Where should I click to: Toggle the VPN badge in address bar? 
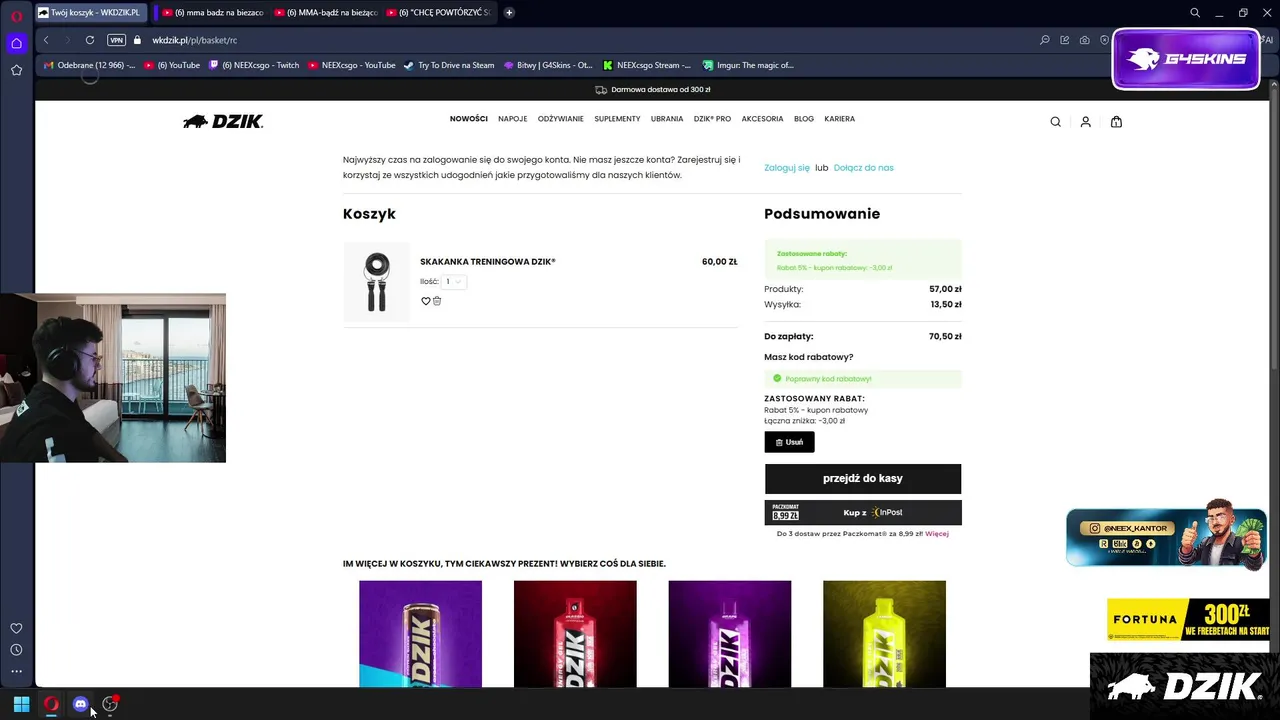point(116,40)
